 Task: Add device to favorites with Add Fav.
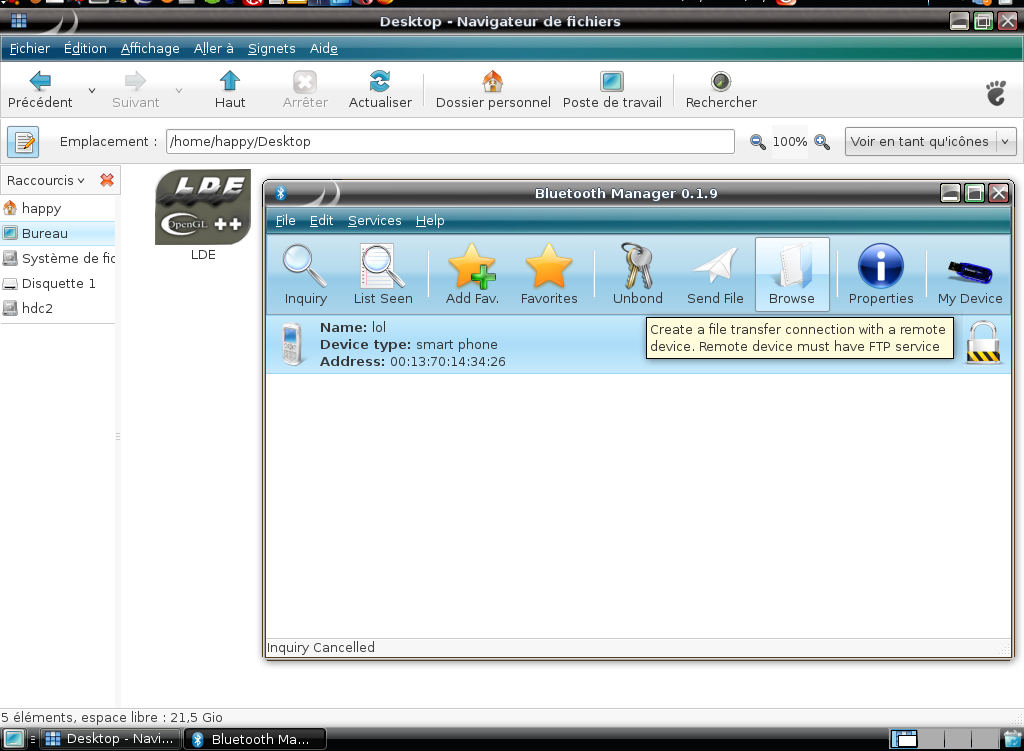click(x=472, y=274)
